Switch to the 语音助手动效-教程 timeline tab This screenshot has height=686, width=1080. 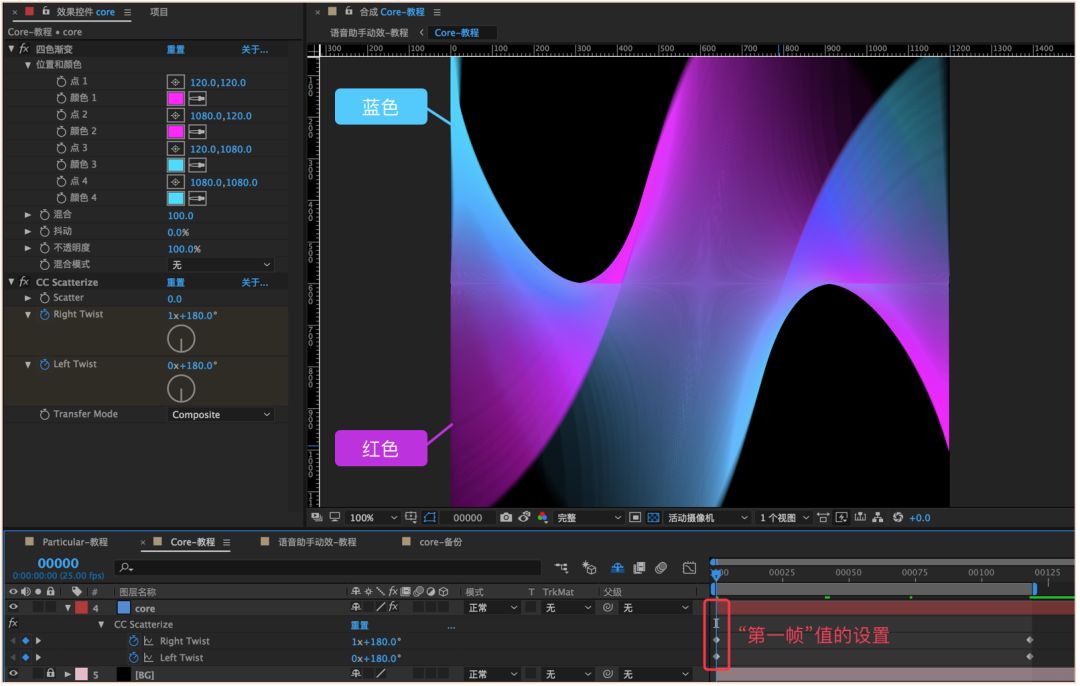coord(317,542)
